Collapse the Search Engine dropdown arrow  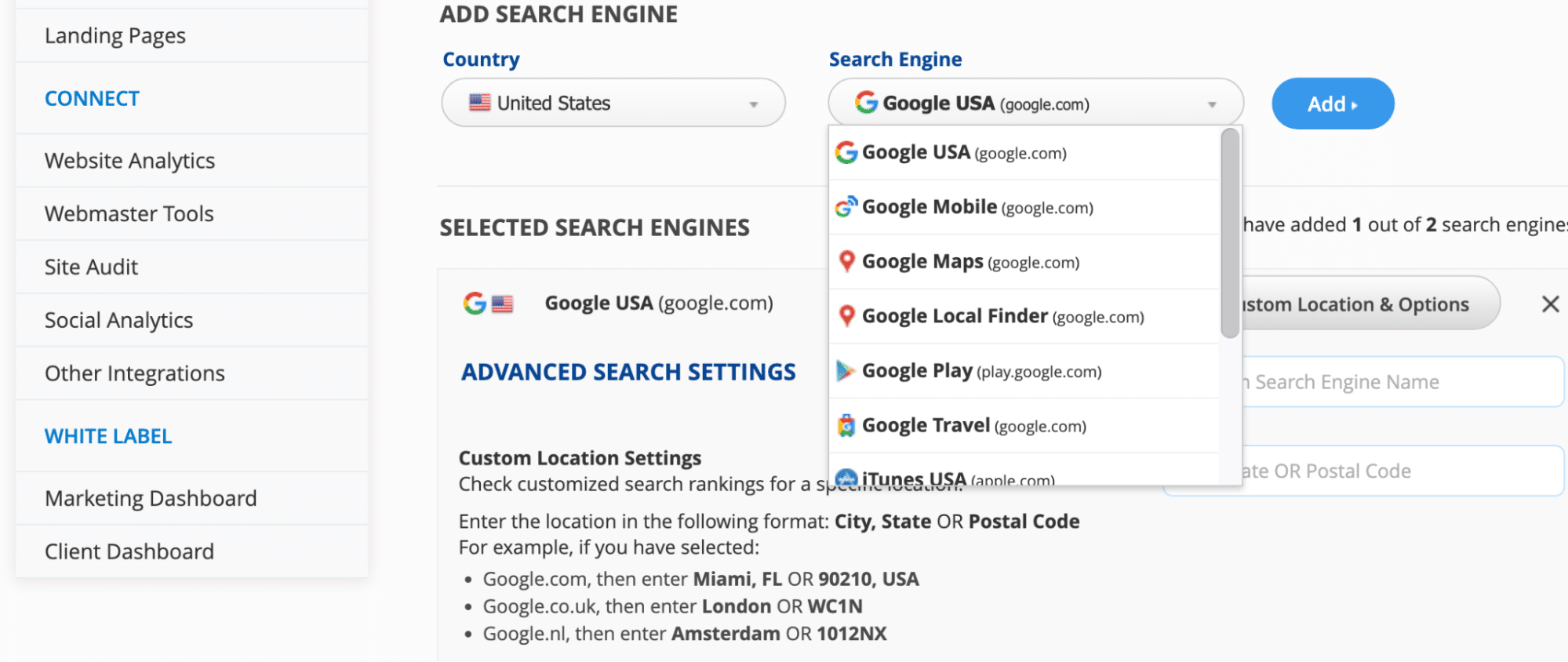tap(1212, 104)
